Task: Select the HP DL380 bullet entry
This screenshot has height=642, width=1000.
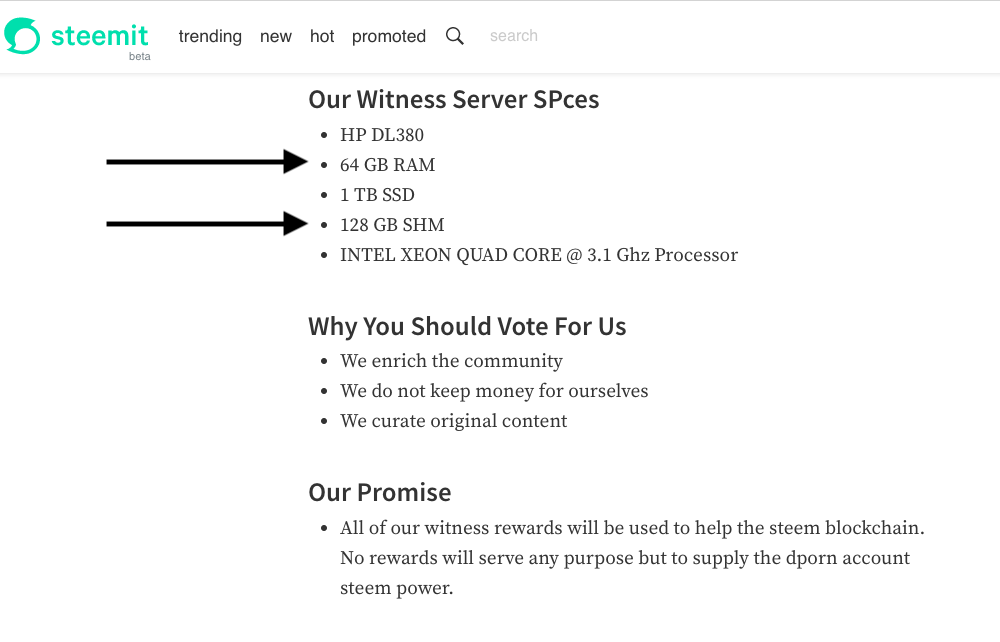Action: click(x=382, y=134)
